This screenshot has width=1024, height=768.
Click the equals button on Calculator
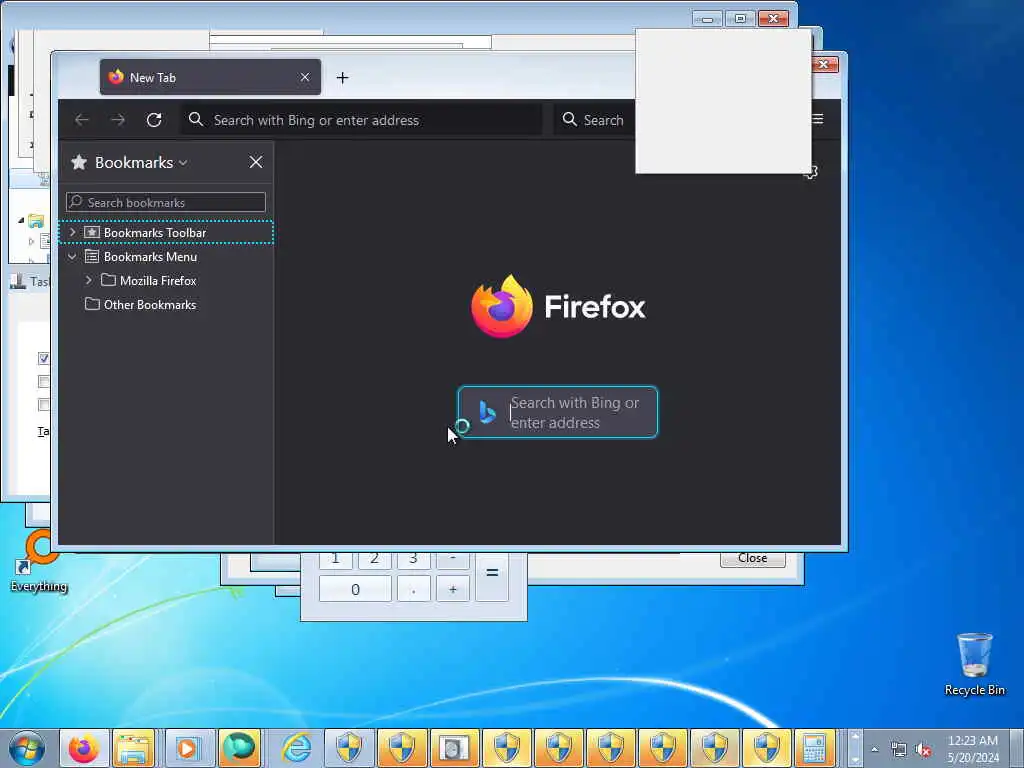coord(492,573)
